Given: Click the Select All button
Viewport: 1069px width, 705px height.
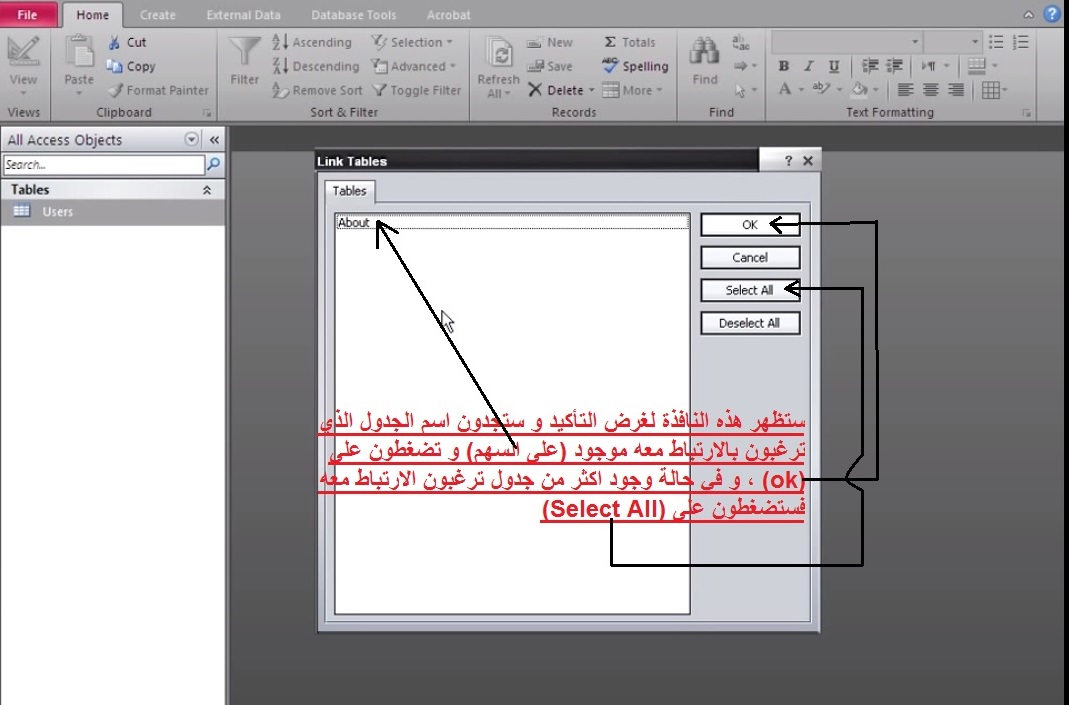Looking at the screenshot, I should [x=750, y=290].
